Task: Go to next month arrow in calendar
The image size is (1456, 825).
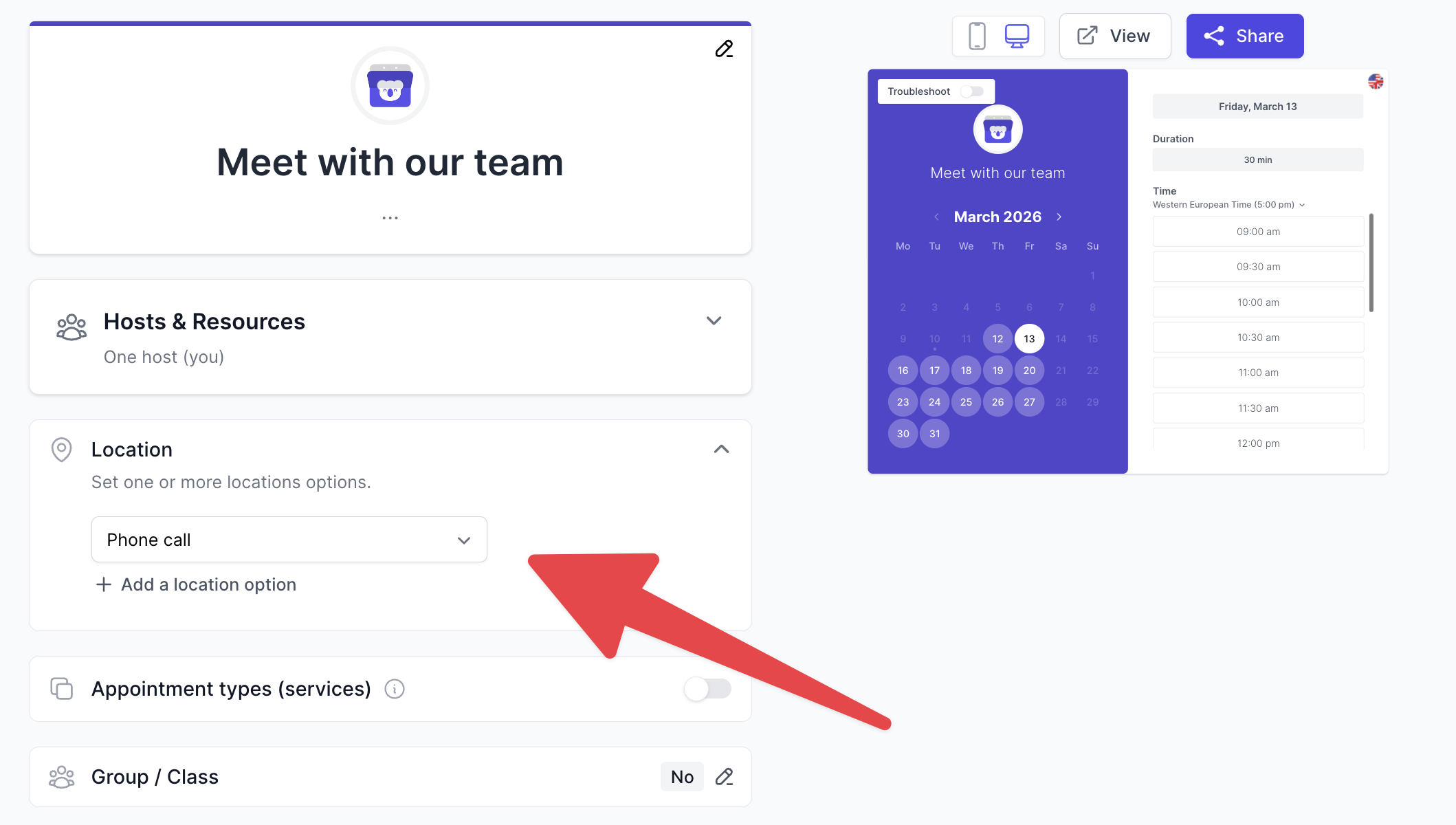Action: coord(1059,217)
